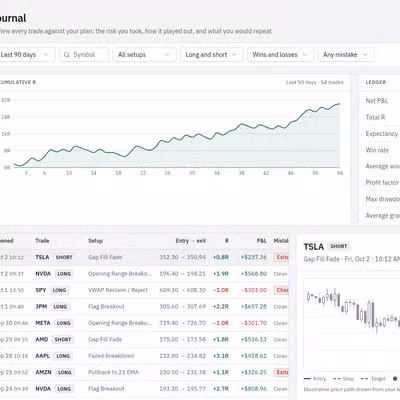Click the -$303.00 P&L value
Screen dimensions: 400x400
(254, 290)
